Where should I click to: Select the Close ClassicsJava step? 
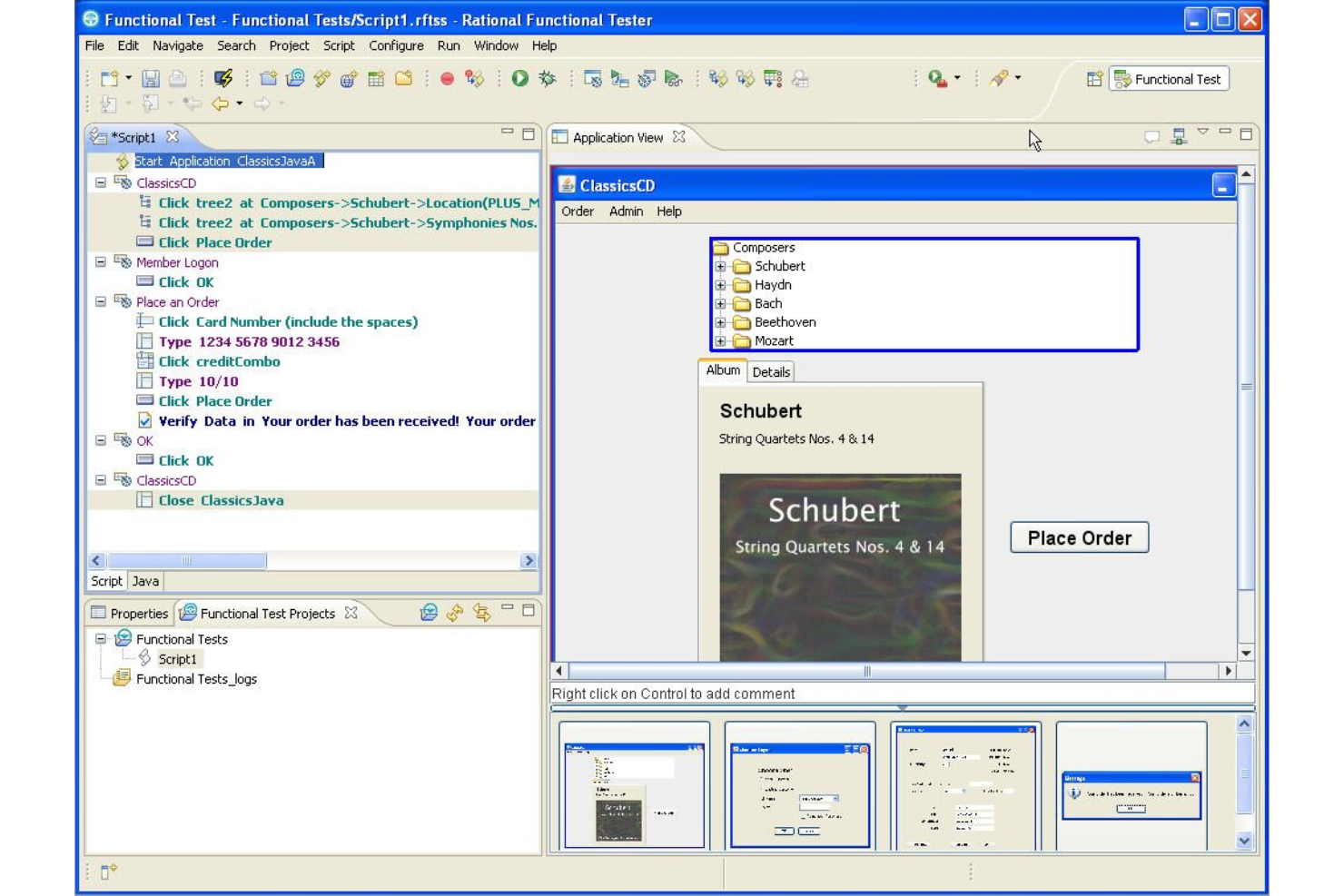(221, 500)
